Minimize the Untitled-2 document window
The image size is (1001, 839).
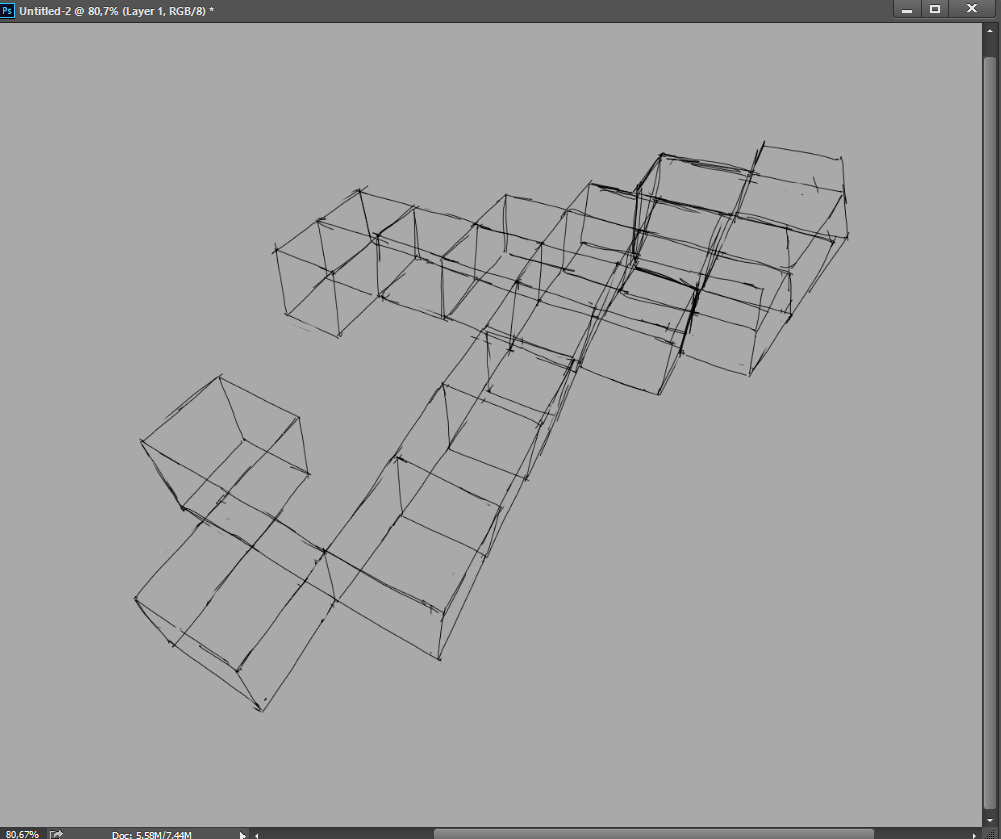907,9
